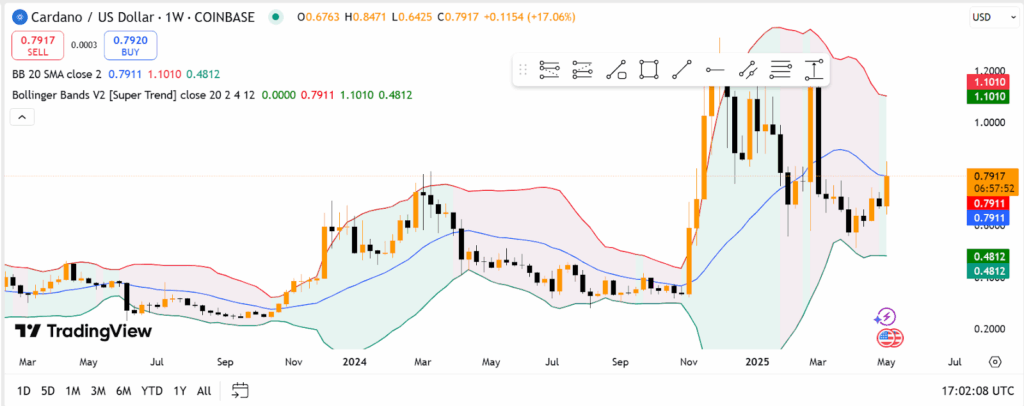Viewport: 1024px width, 406px height.
Task: Select the trend line tool
Action: pyautogui.click(x=682, y=69)
